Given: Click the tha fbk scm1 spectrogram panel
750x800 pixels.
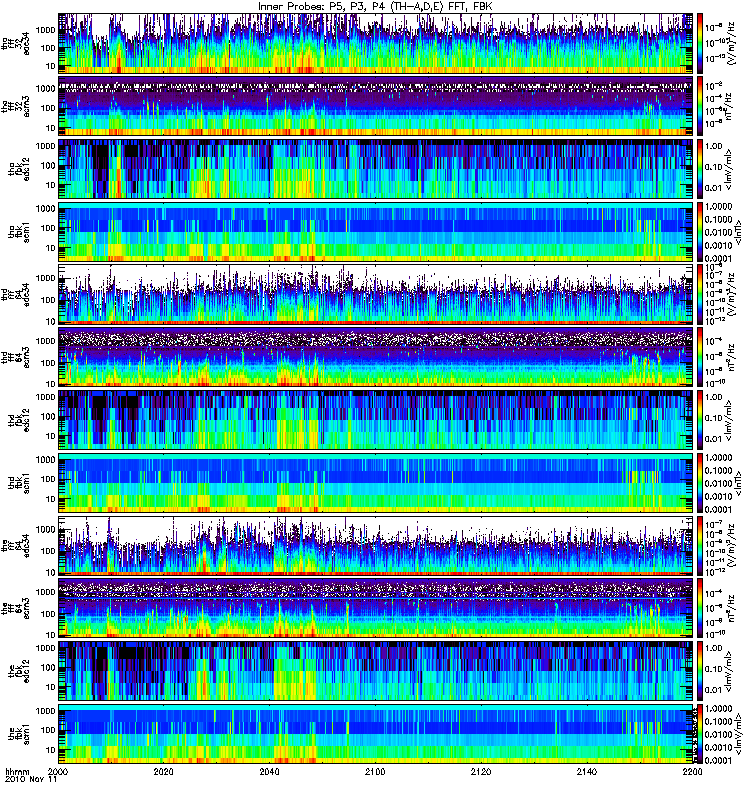Looking at the screenshot, I should [x=376, y=232].
